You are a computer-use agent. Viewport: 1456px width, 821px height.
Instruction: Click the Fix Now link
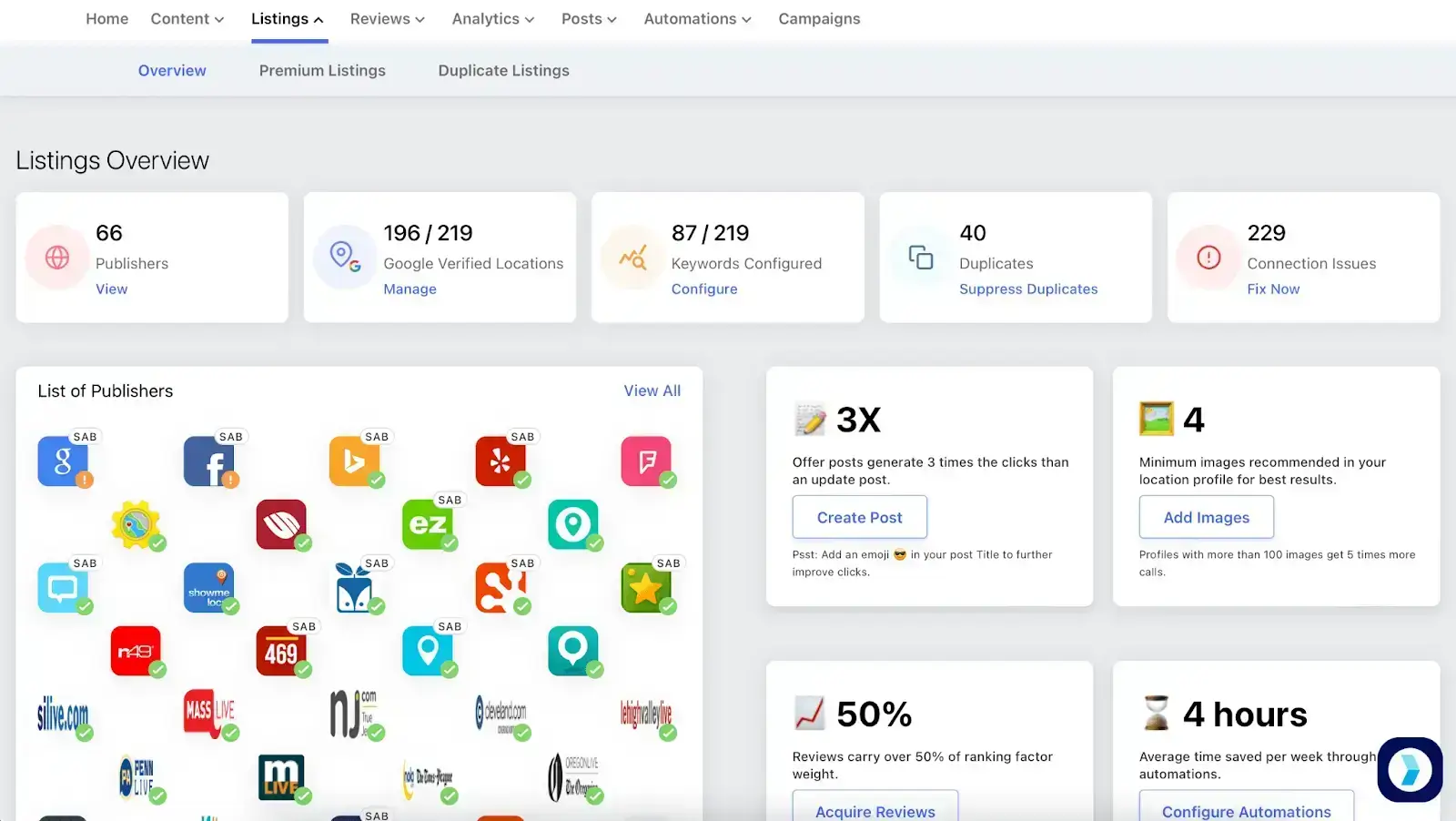1273,289
